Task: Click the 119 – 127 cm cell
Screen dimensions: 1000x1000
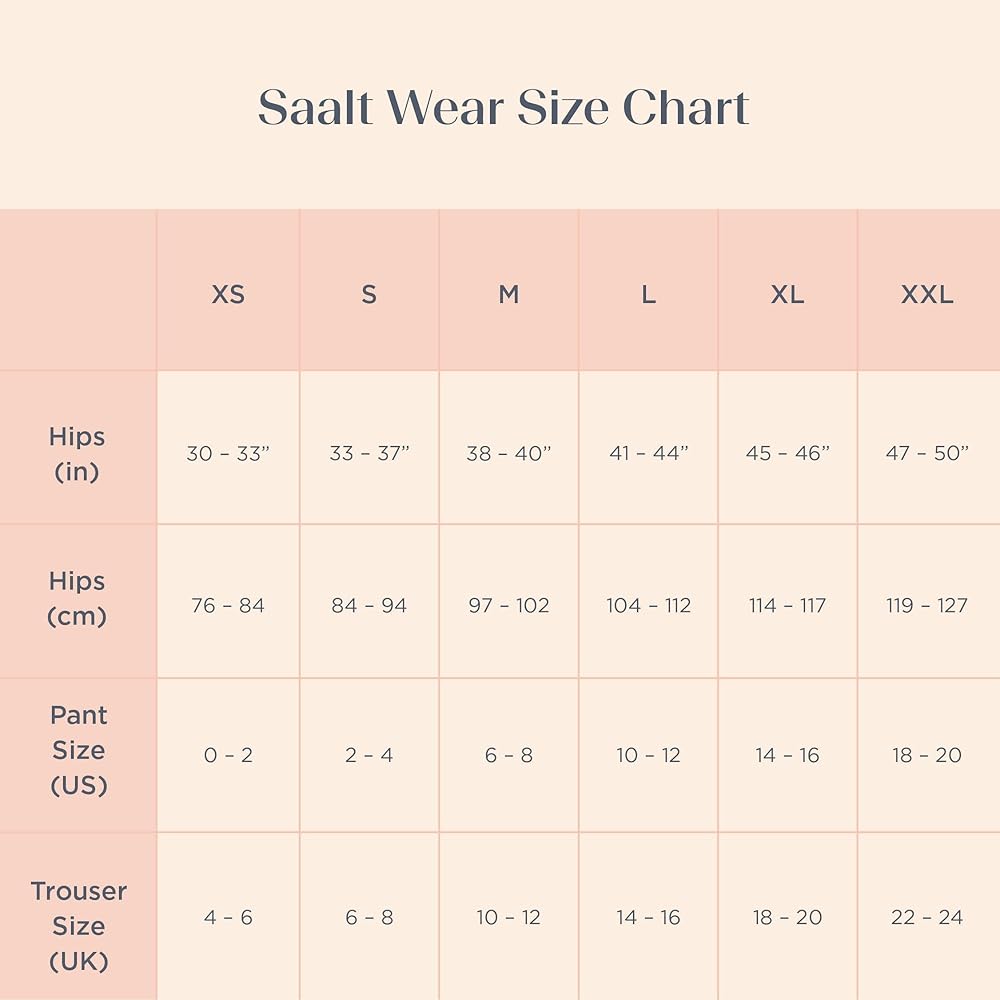Action: (x=927, y=605)
